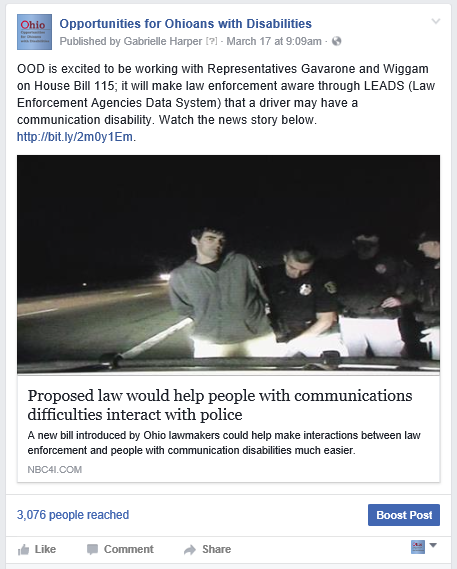457x569 pixels.
Task: Click the thumbs-up Like icon
Action: [x=23, y=549]
